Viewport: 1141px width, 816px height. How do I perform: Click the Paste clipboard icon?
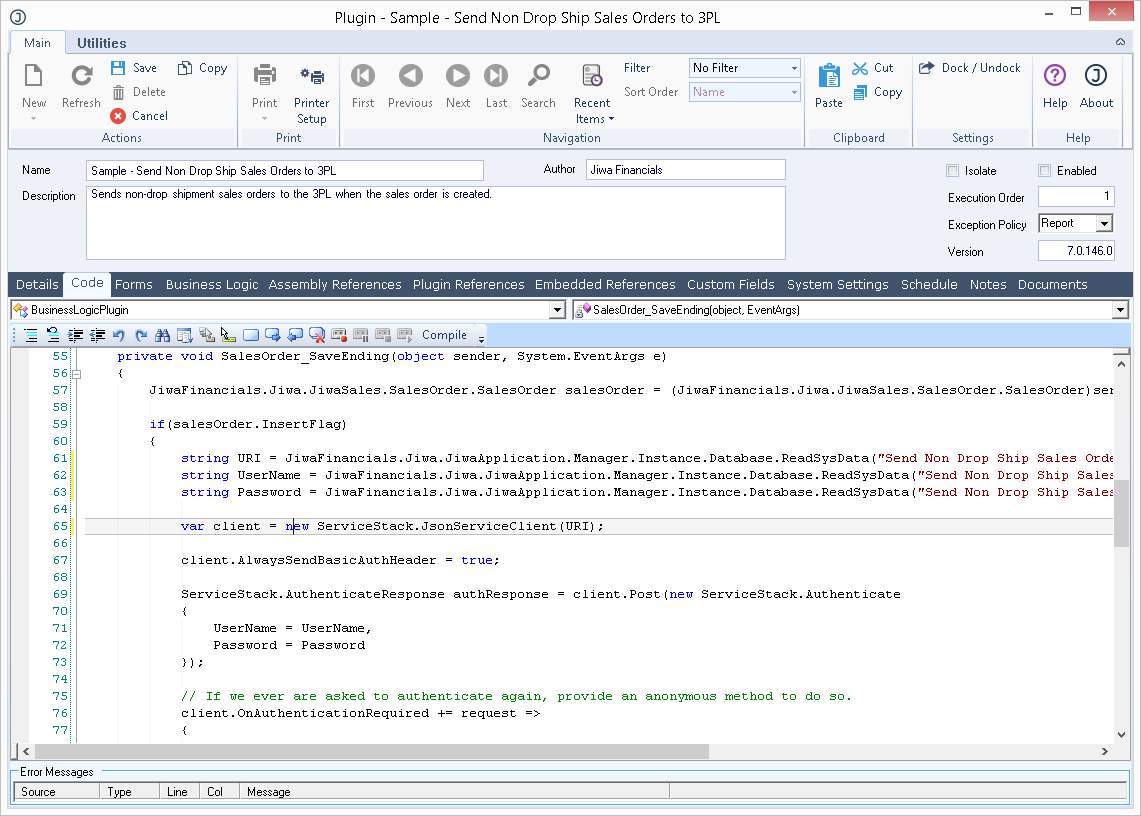click(x=829, y=76)
